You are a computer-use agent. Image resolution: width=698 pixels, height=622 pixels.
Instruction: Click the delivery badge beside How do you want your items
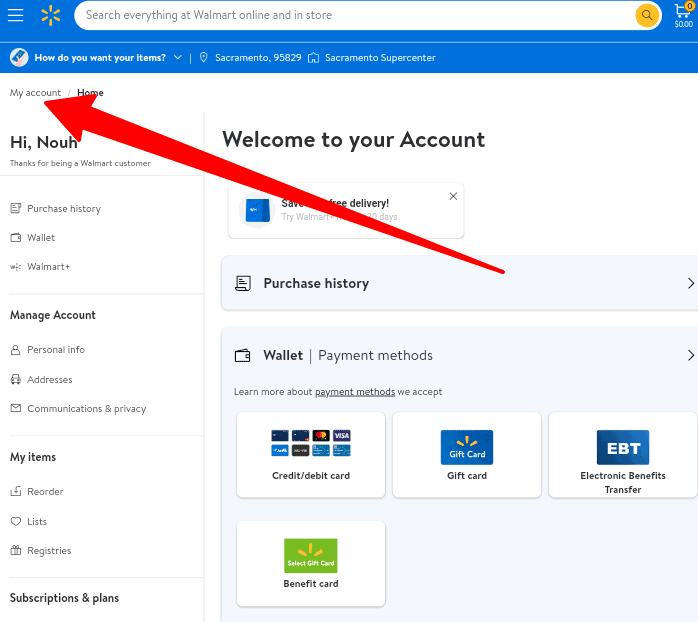[19, 57]
